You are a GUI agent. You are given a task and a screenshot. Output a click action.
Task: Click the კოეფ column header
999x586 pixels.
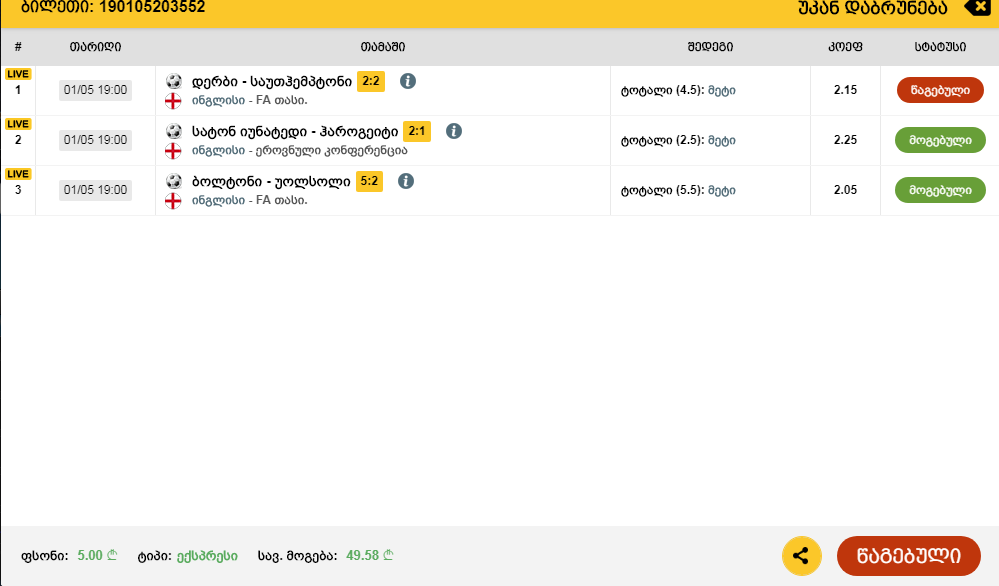[x=845, y=46]
